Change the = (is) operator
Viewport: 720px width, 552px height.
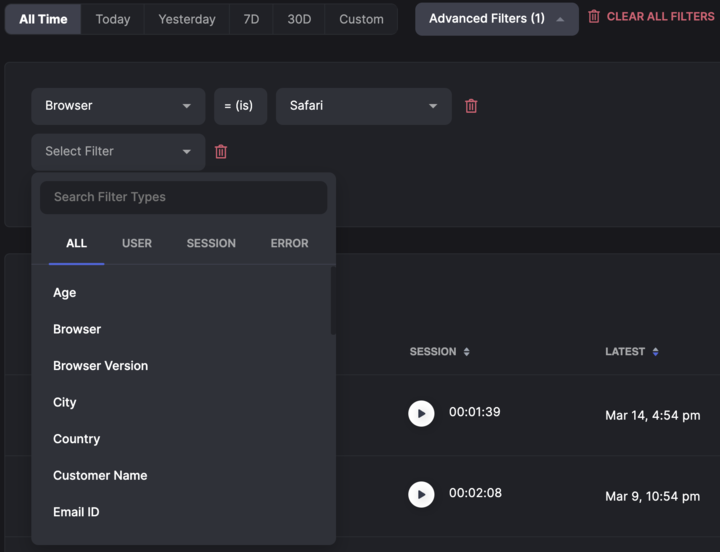pos(240,106)
